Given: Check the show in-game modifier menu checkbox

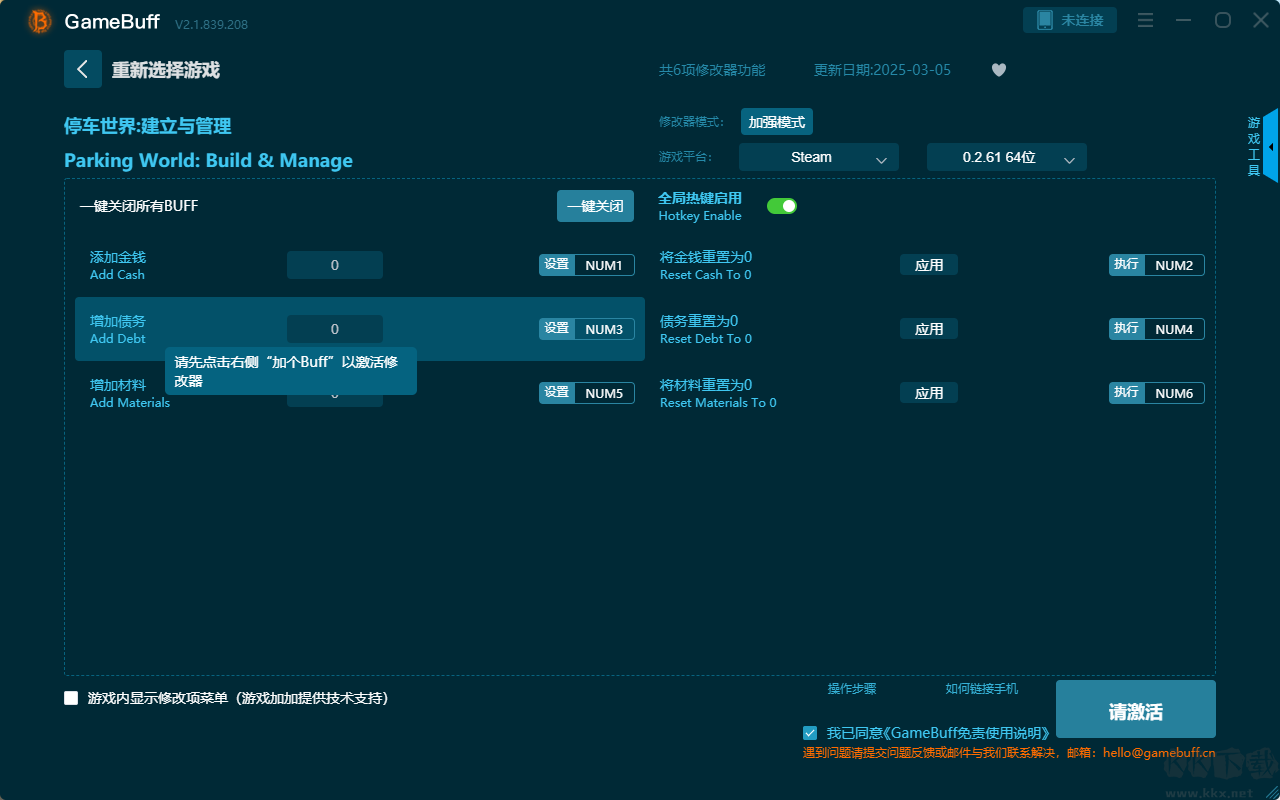Looking at the screenshot, I should [x=71, y=698].
